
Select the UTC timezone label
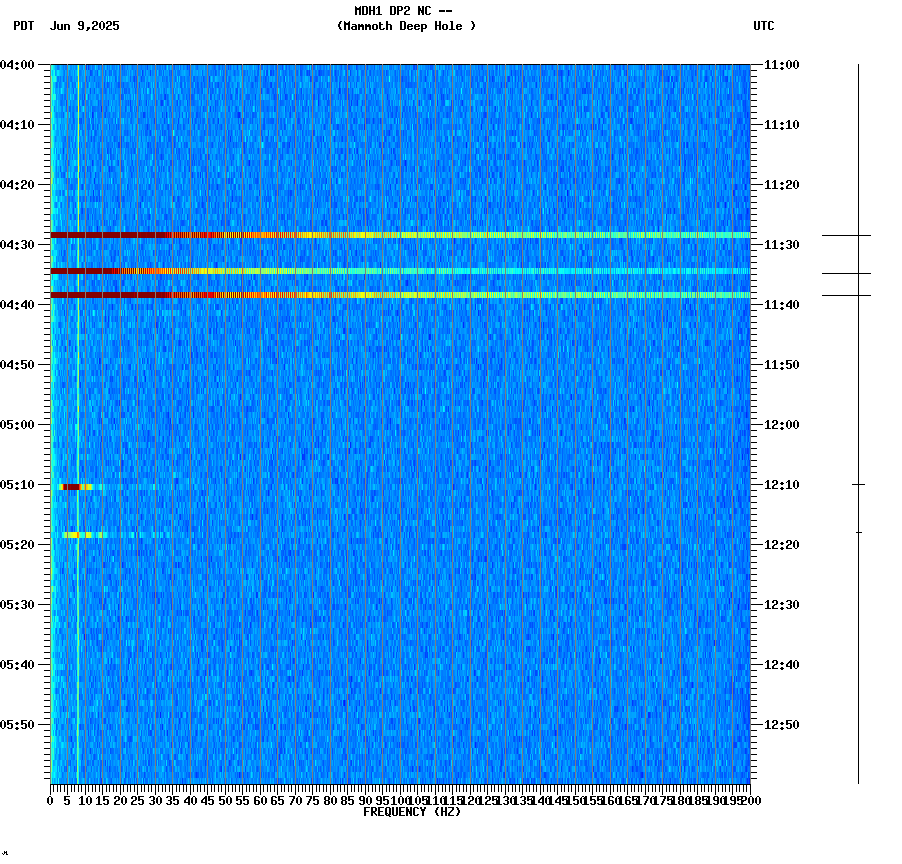pos(764,27)
